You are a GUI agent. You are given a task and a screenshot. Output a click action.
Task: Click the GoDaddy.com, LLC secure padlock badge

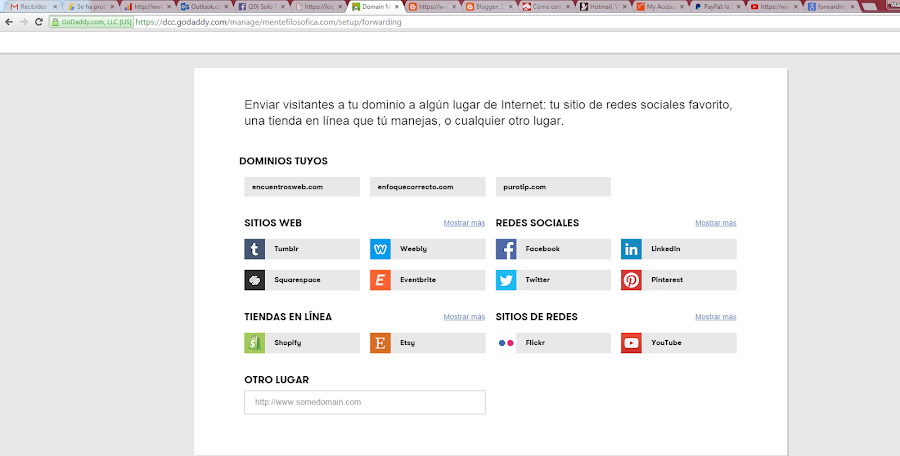(x=92, y=22)
